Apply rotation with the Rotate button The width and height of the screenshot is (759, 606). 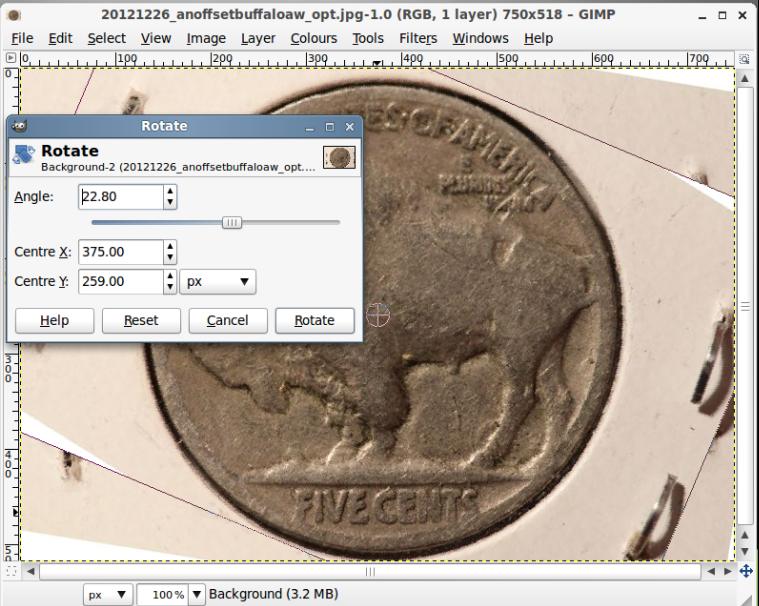point(315,320)
